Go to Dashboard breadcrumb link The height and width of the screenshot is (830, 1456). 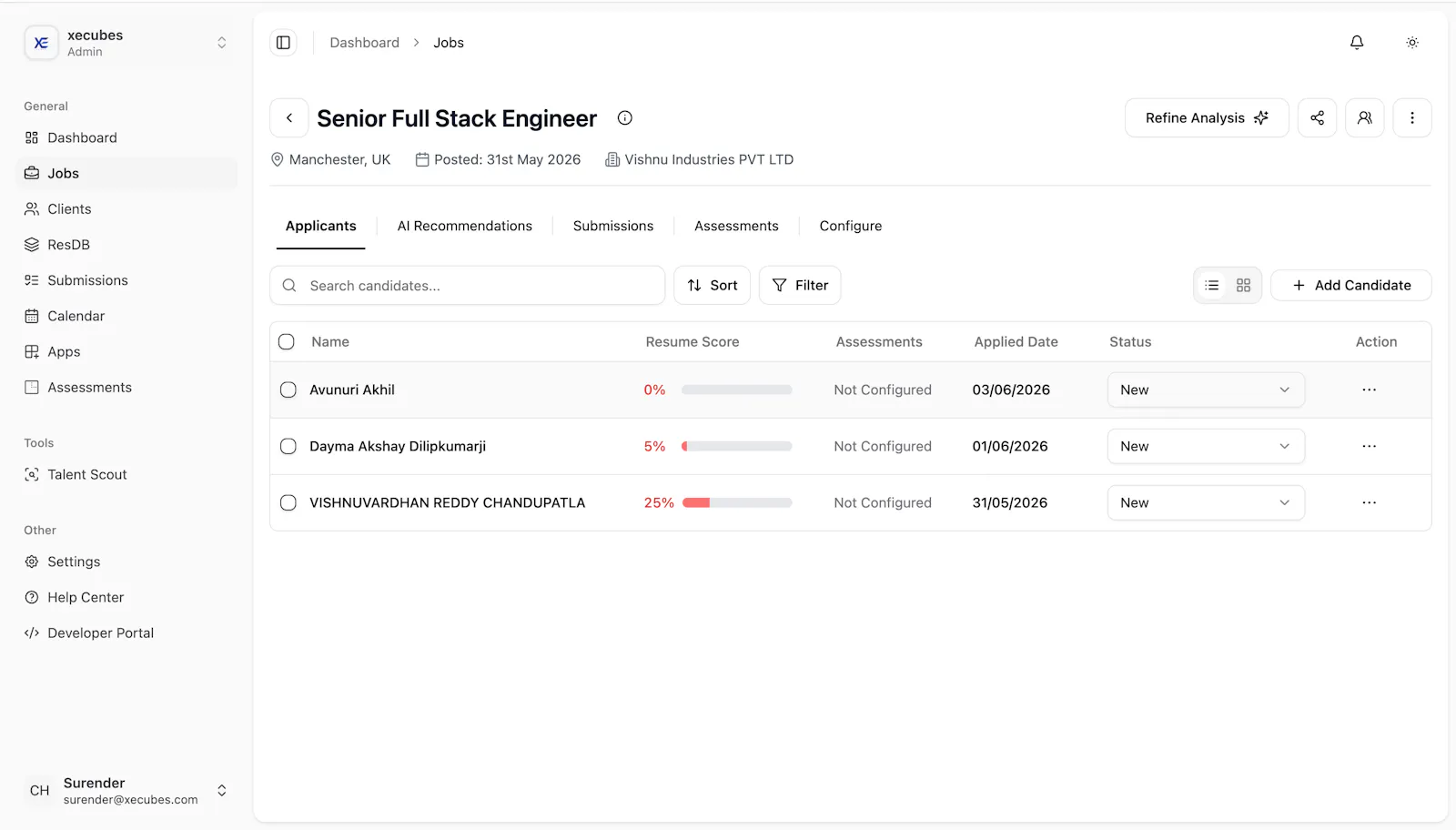(x=365, y=43)
